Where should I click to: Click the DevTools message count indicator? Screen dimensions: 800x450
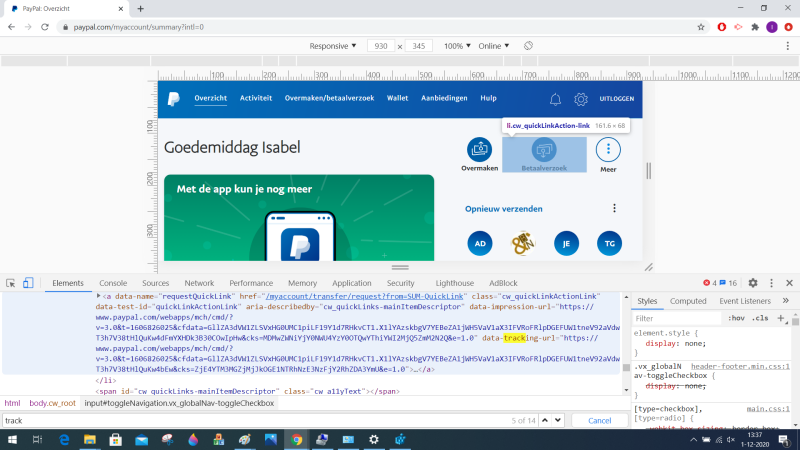tap(728, 283)
